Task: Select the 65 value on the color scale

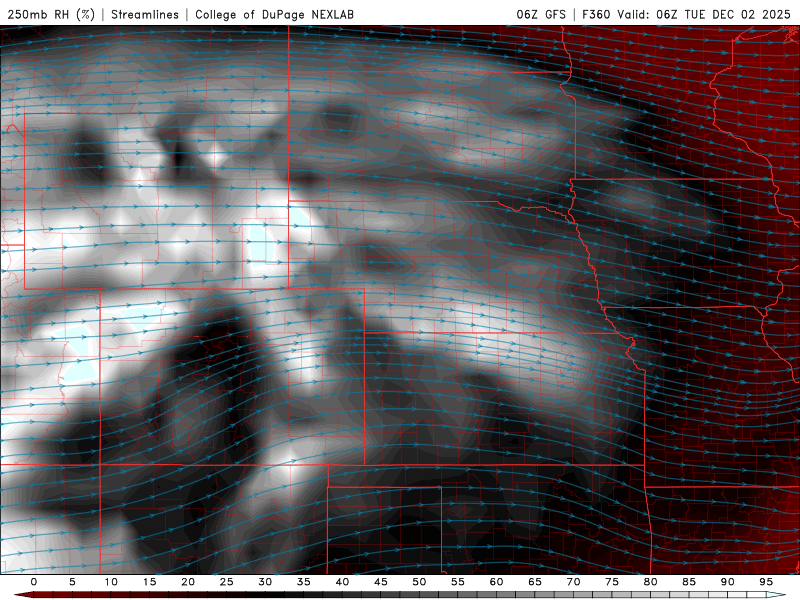Action: point(535,582)
